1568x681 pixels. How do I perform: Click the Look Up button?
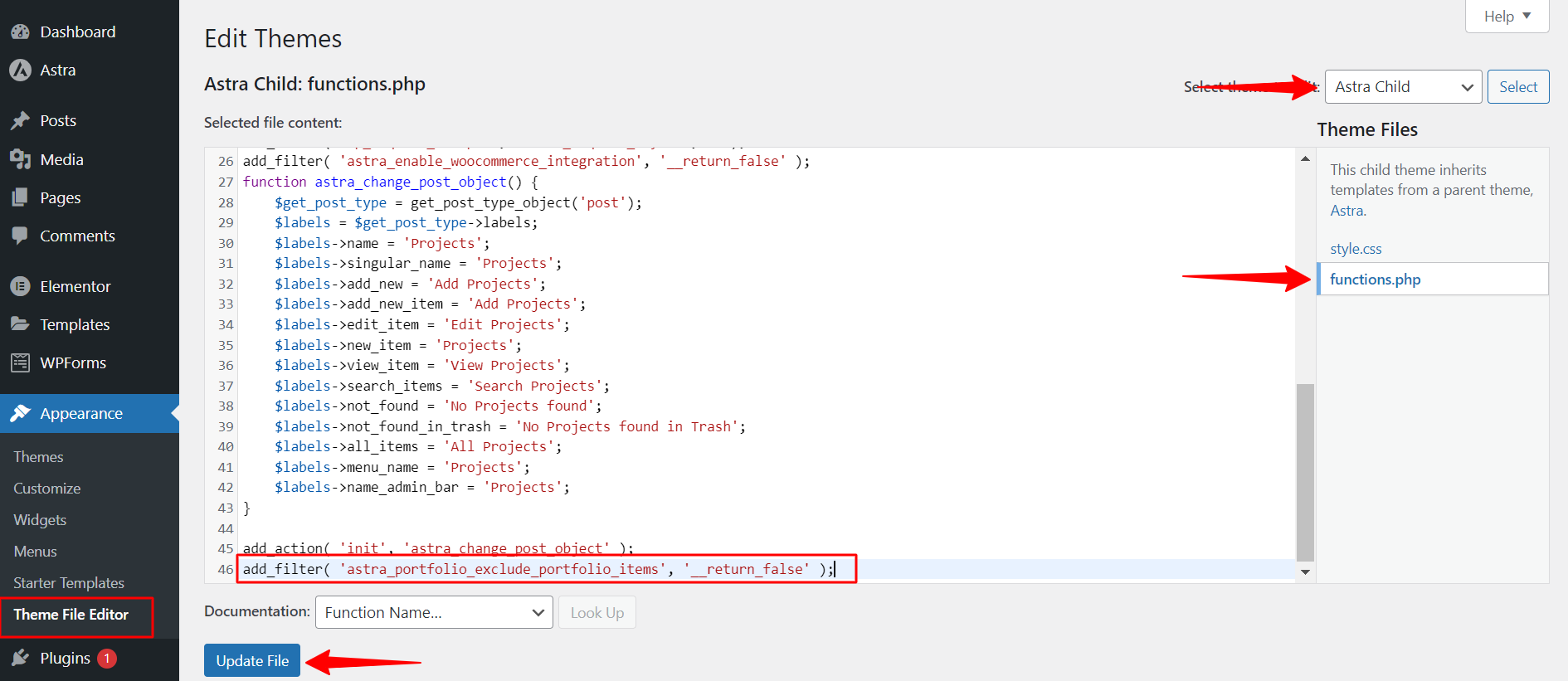pos(597,613)
